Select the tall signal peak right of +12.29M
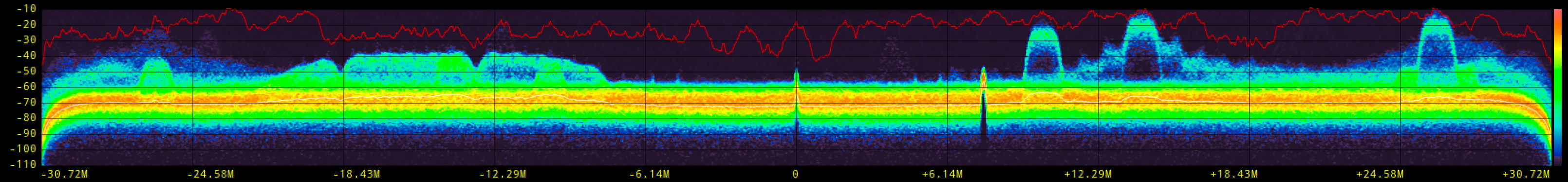Screen dimensions: 1568x182 1140,46
